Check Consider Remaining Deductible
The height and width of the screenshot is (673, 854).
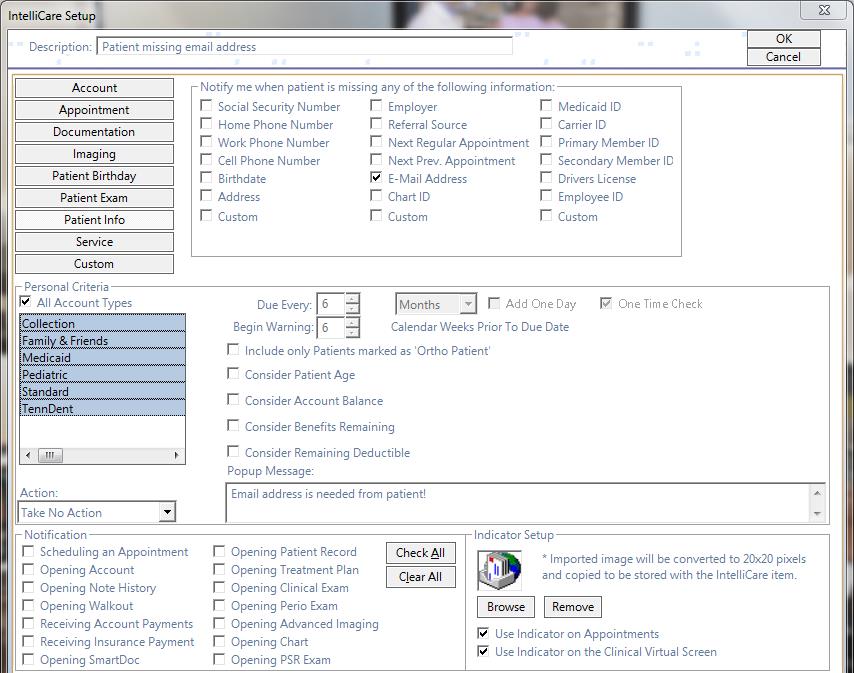click(x=233, y=451)
